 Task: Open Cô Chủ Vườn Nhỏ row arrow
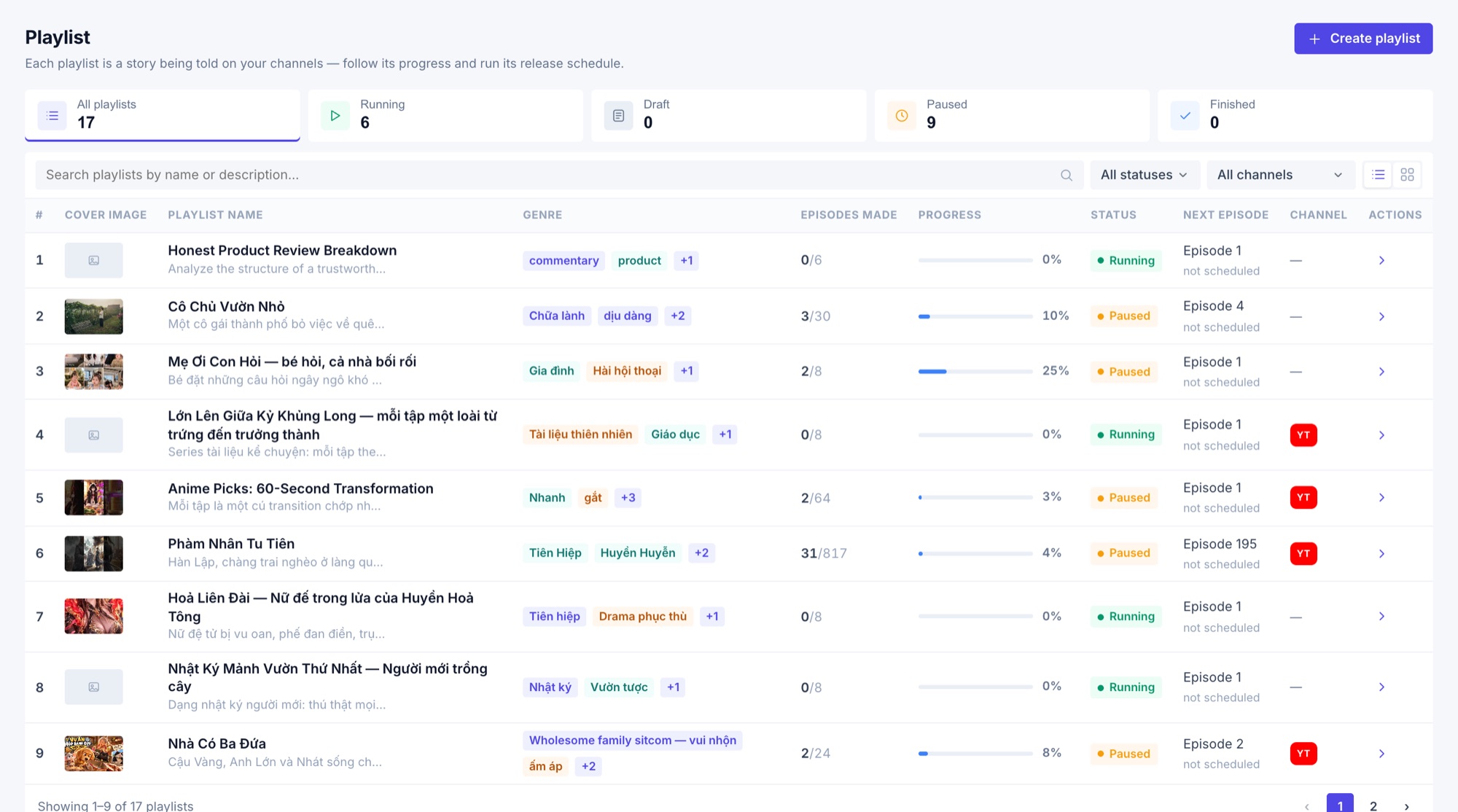pyautogui.click(x=1381, y=316)
